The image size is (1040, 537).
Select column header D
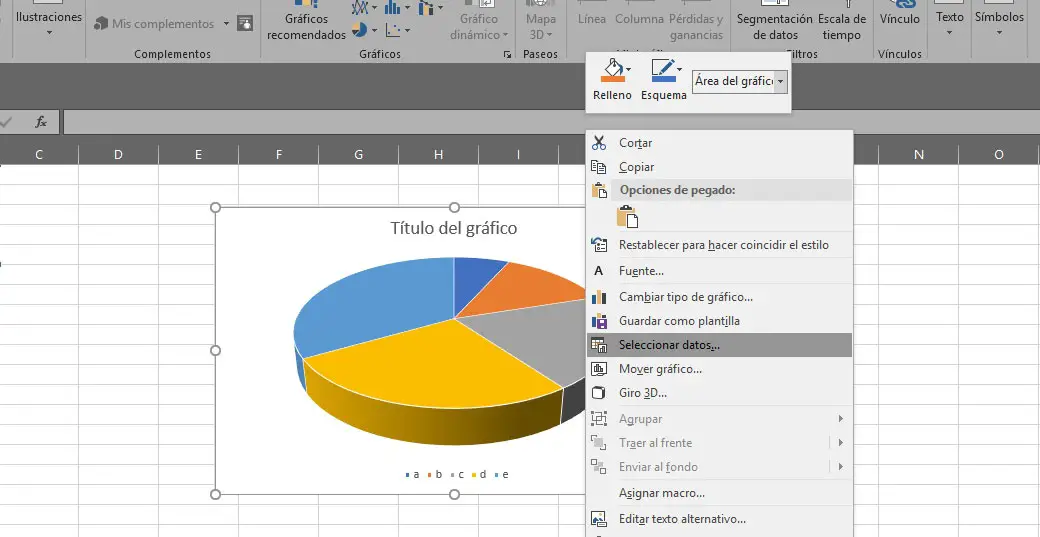point(118,154)
